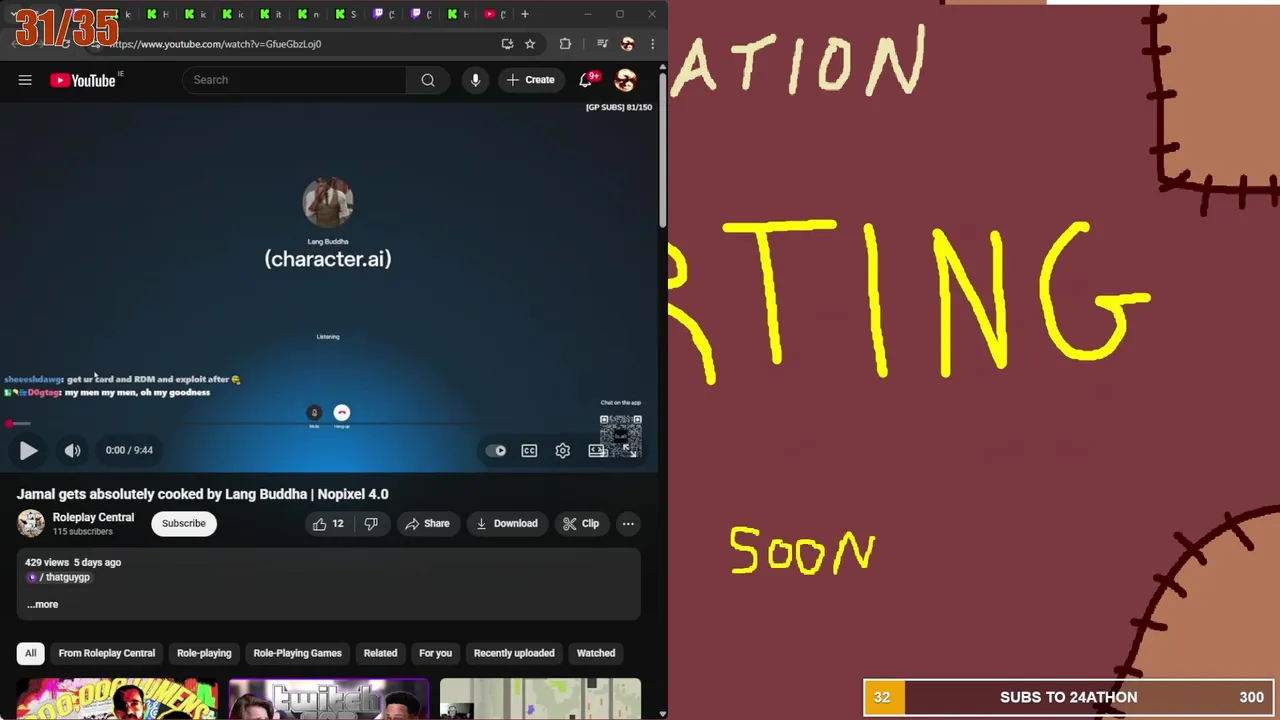Open the browser media control icon
The height and width of the screenshot is (720, 1280).
602,44
